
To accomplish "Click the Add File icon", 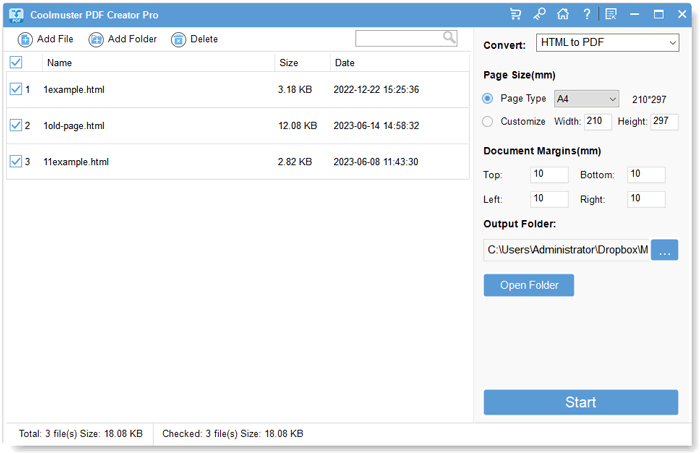I will point(25,40).
